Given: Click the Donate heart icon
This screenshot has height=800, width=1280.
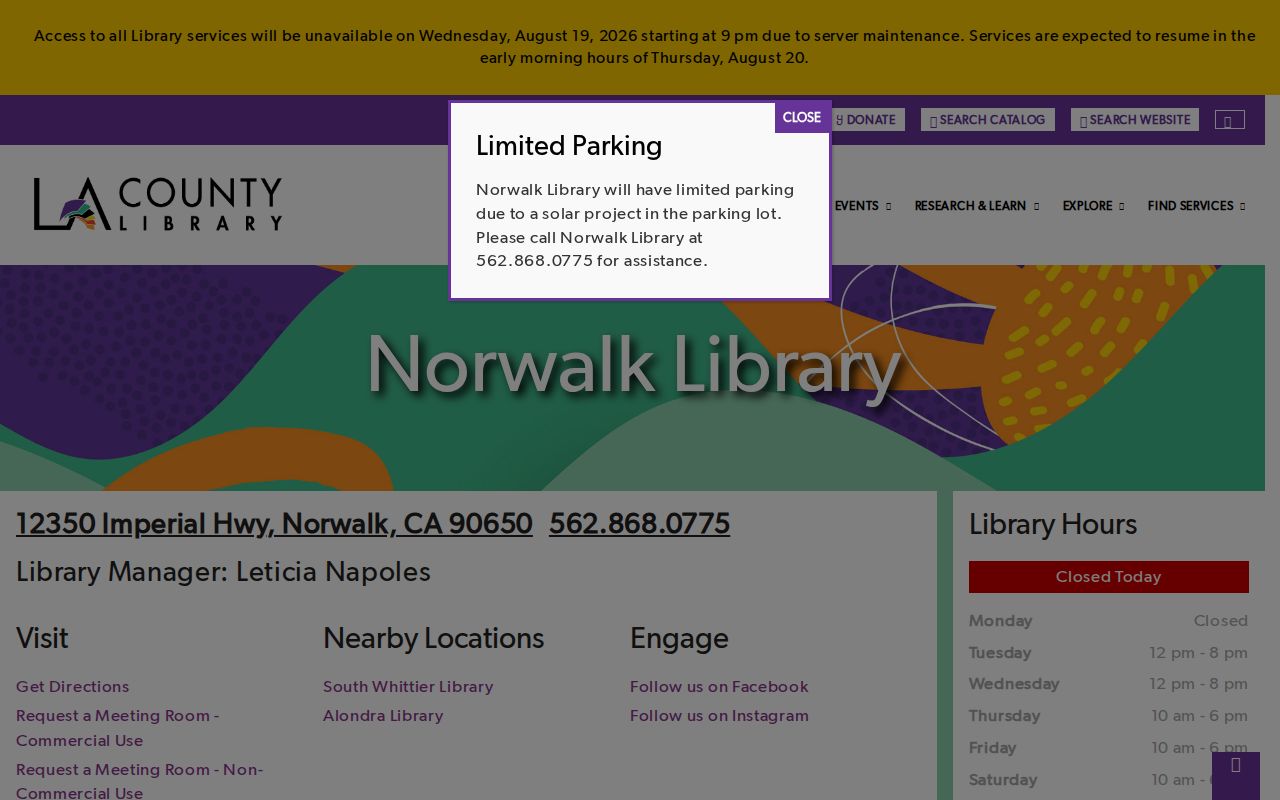Looking at the screenshot, I should [x=840, y=121].
